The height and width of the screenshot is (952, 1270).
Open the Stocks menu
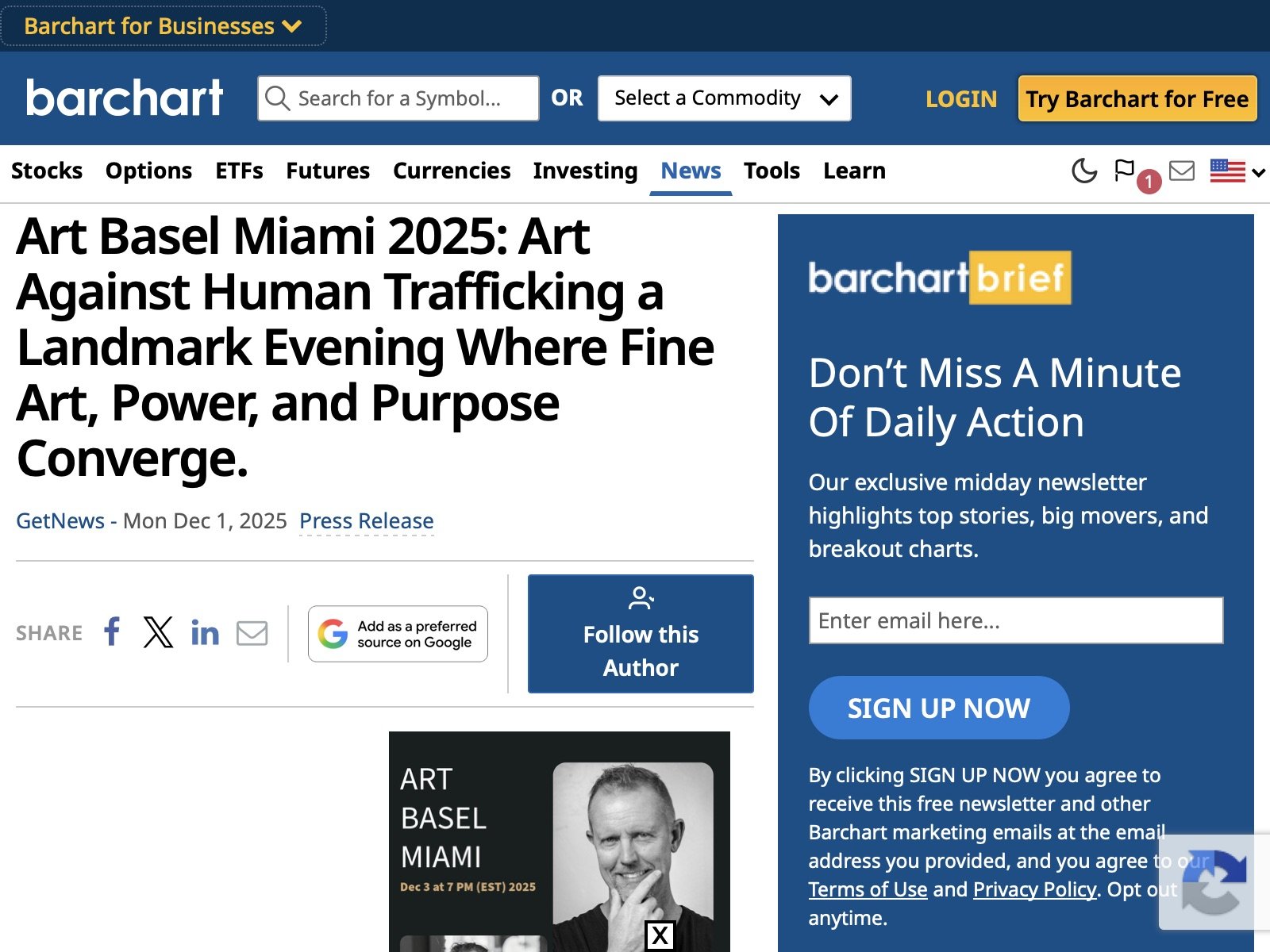click(47, 171)
